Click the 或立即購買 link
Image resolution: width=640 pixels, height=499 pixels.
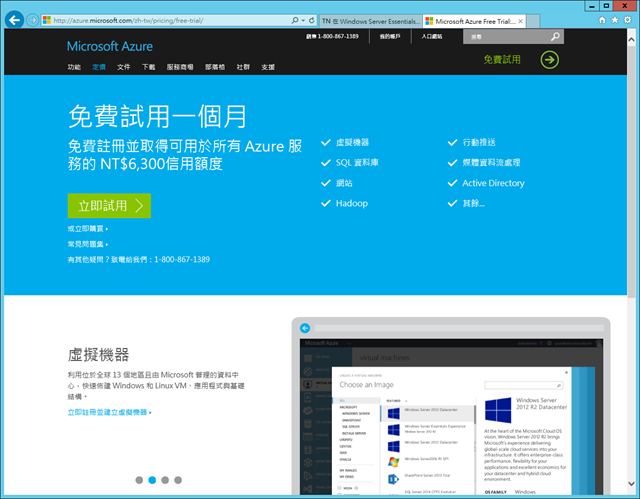point(88,229)
